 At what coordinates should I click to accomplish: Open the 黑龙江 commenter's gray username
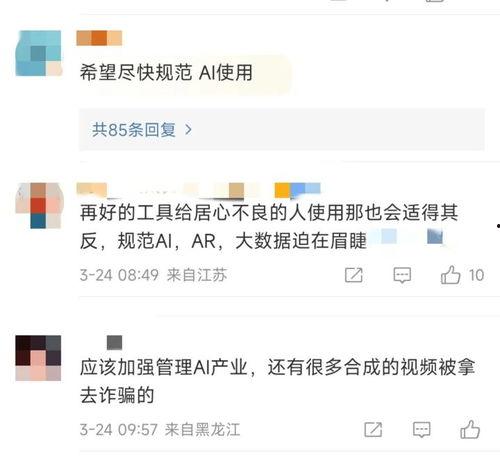pos(114,343)
